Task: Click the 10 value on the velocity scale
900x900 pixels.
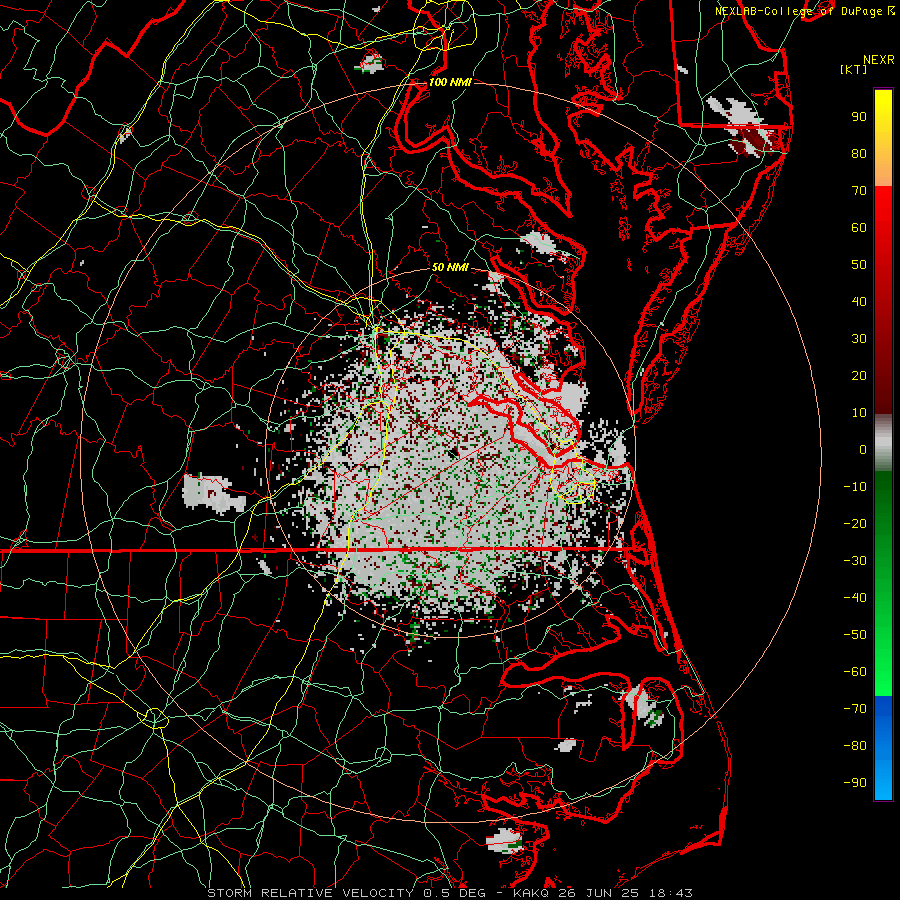Action: pos(859,413)
